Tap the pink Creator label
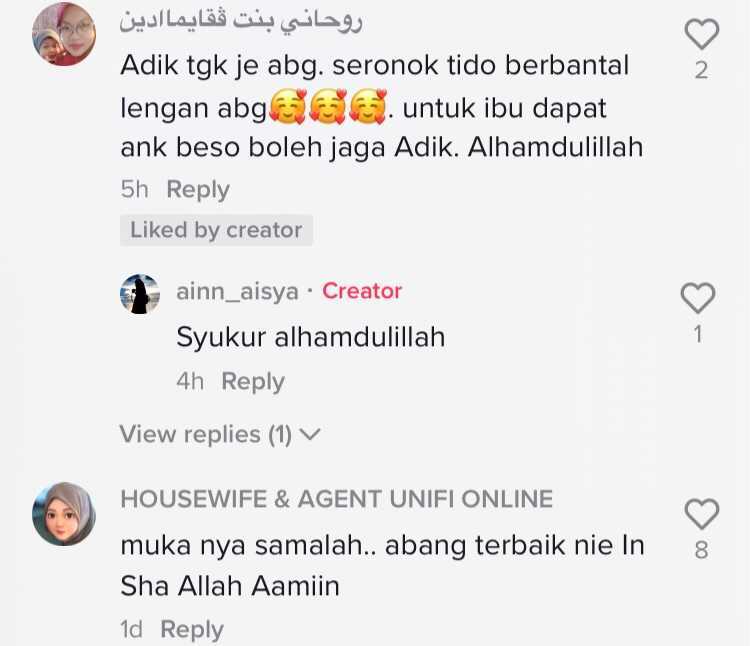 [362, 291]
